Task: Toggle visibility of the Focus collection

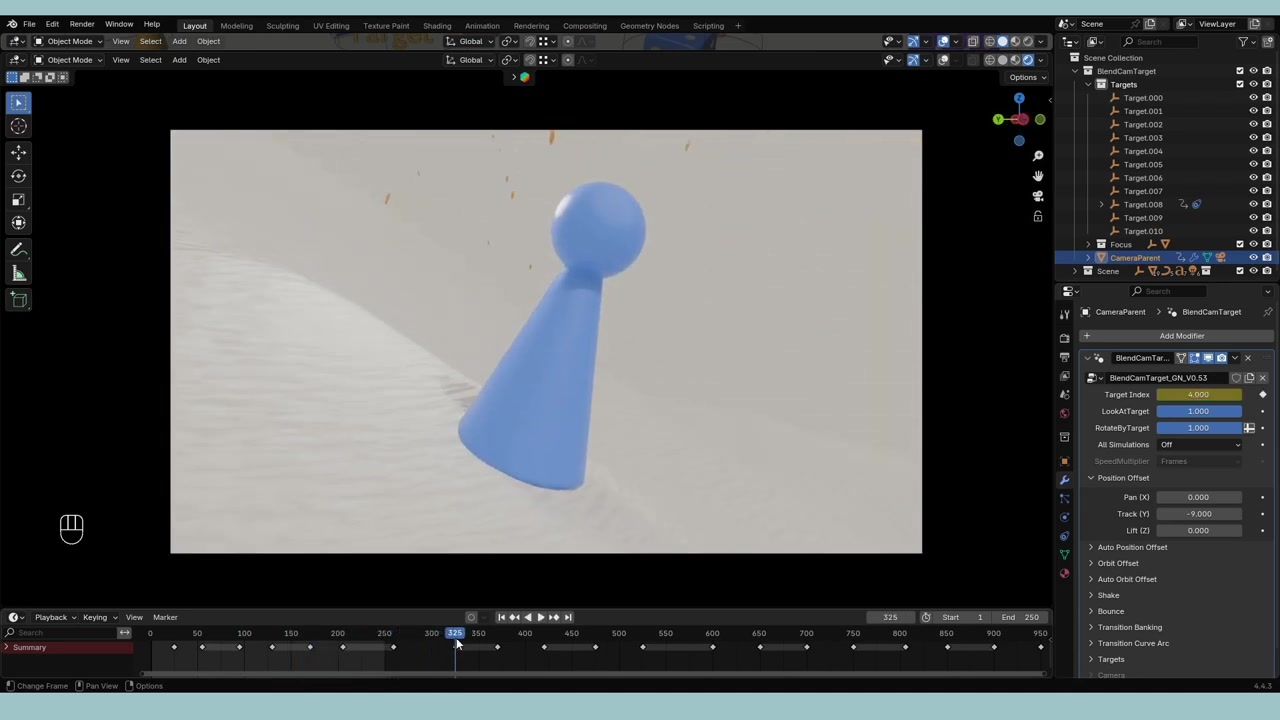Action: 1253,244
